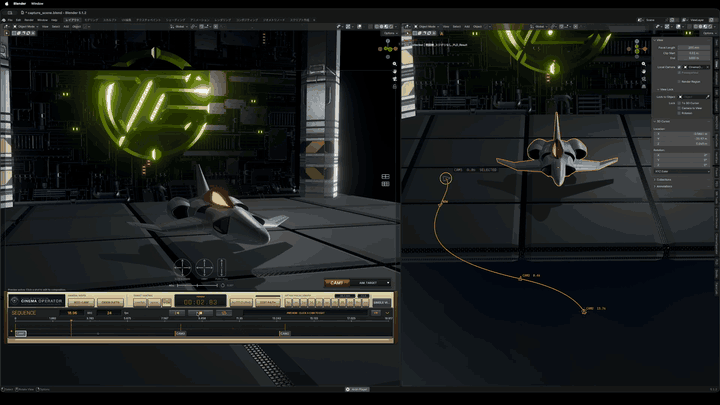Open Object Mode dropdown in right viewport
The width and height of the screenshot is (720, 405).
click(427, 27)
